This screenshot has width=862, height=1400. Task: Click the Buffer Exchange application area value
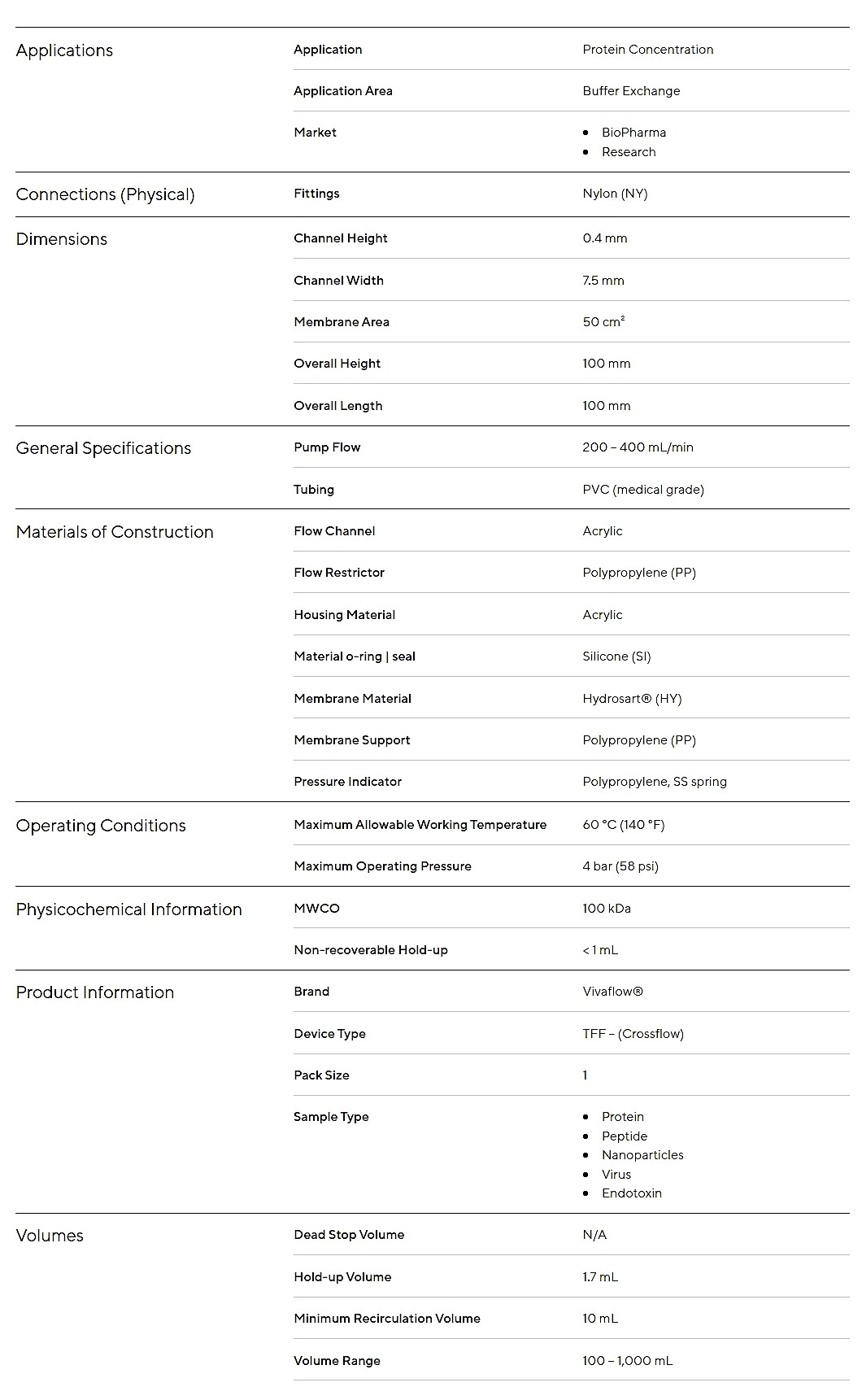(631, 91)
